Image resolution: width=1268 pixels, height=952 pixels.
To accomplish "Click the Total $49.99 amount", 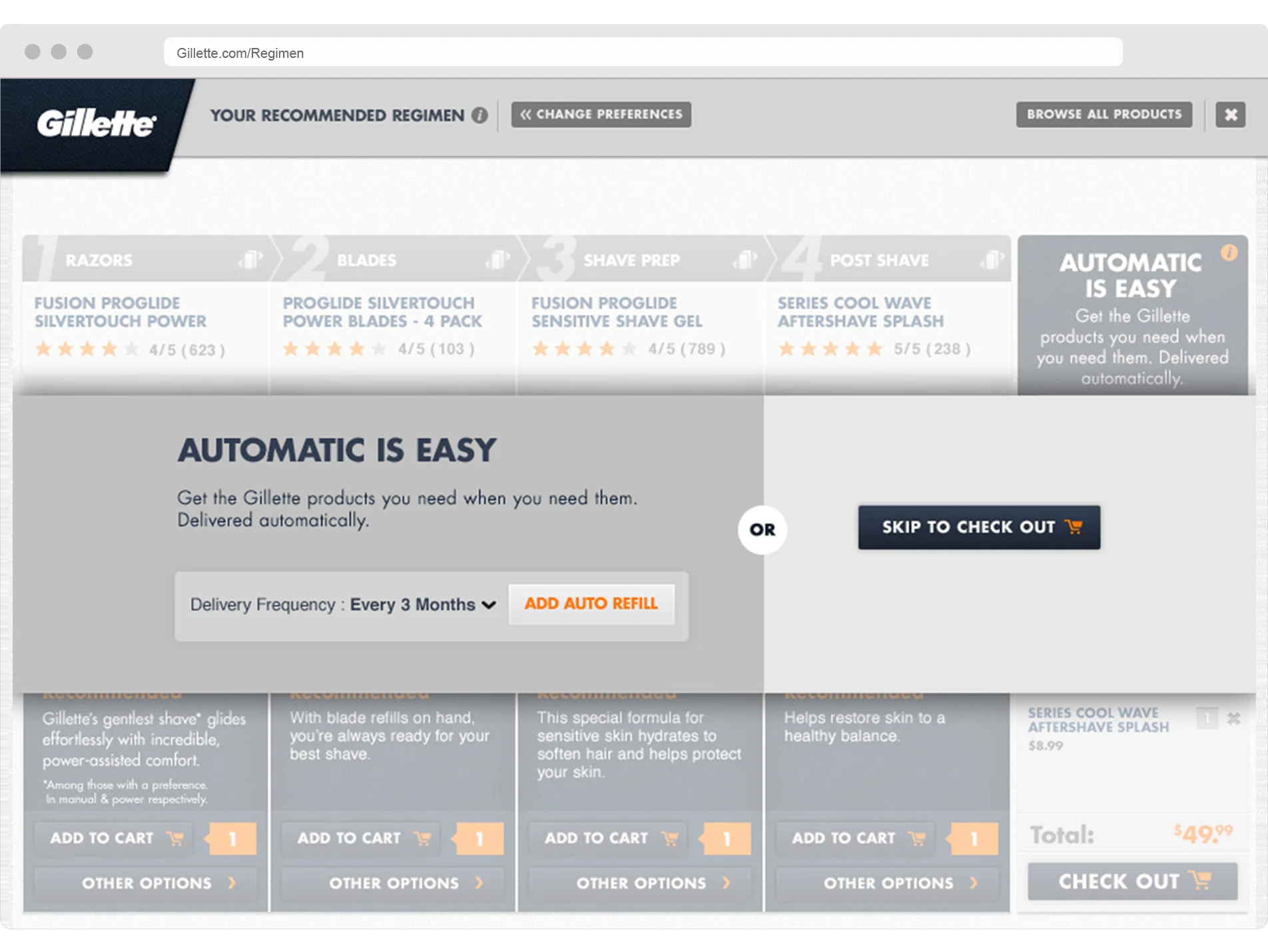I will [1203, 833].
